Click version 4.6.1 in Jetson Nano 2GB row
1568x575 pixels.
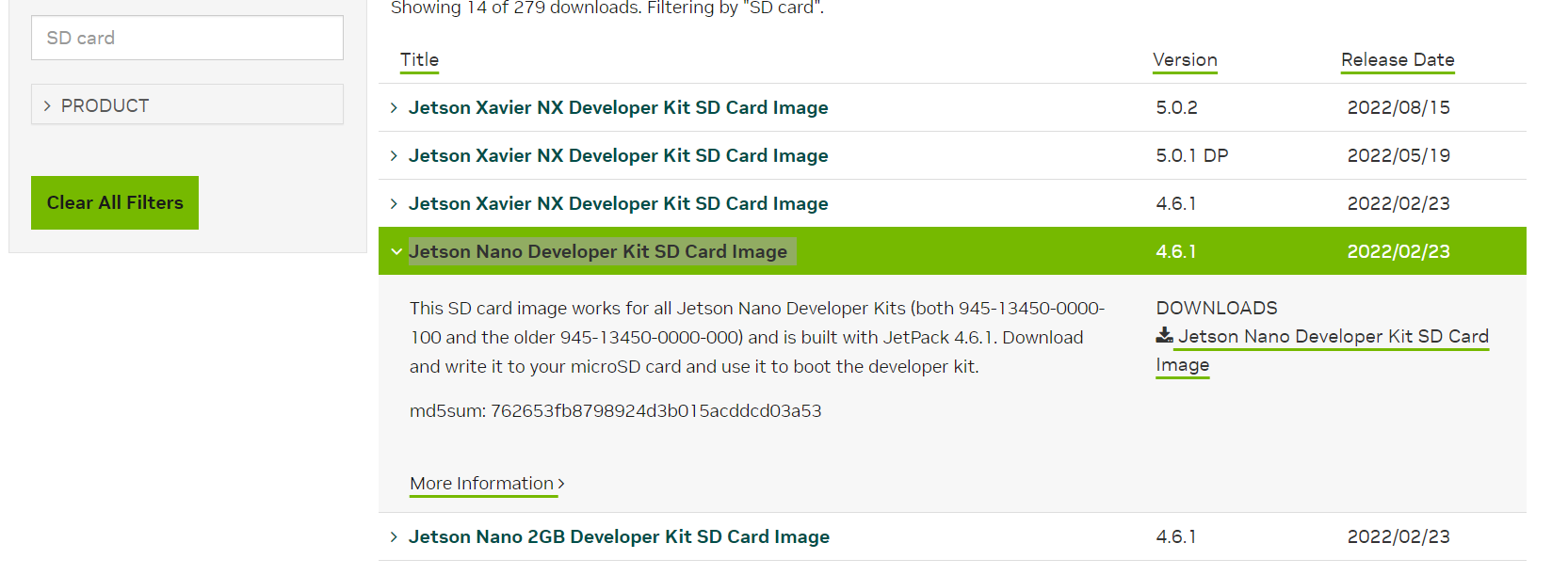[x=1176, y=537]
